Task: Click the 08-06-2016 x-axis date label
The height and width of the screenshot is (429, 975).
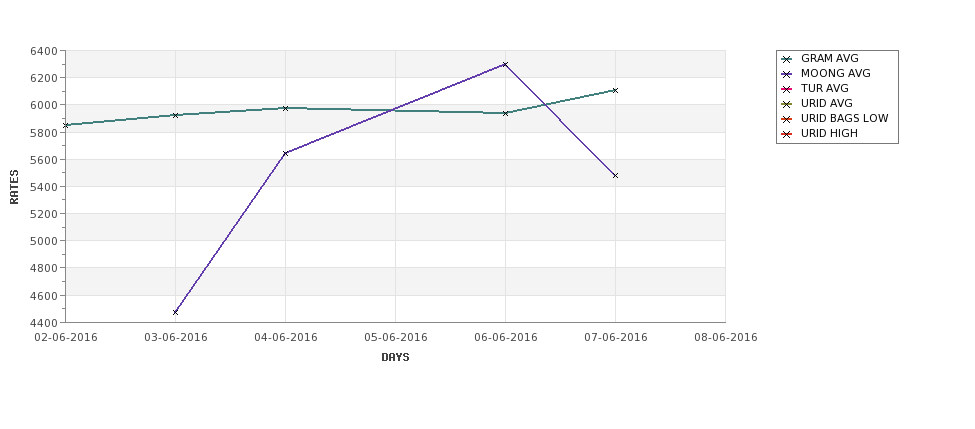Action: (x=726, y=338)
